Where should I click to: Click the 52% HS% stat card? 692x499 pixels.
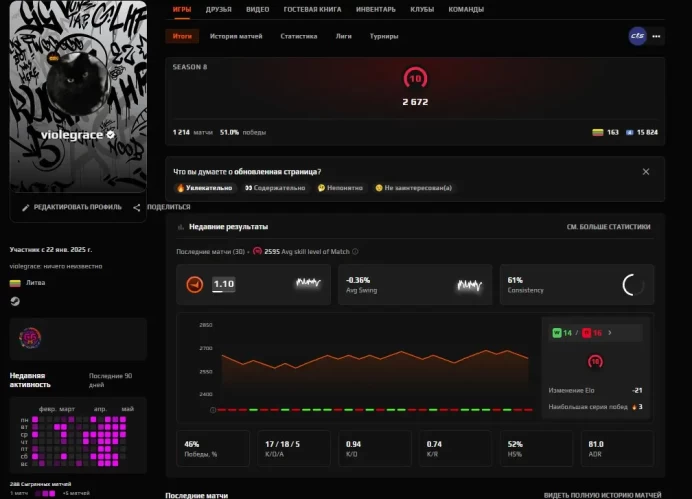pyautogui.click(x=536, y=449)
